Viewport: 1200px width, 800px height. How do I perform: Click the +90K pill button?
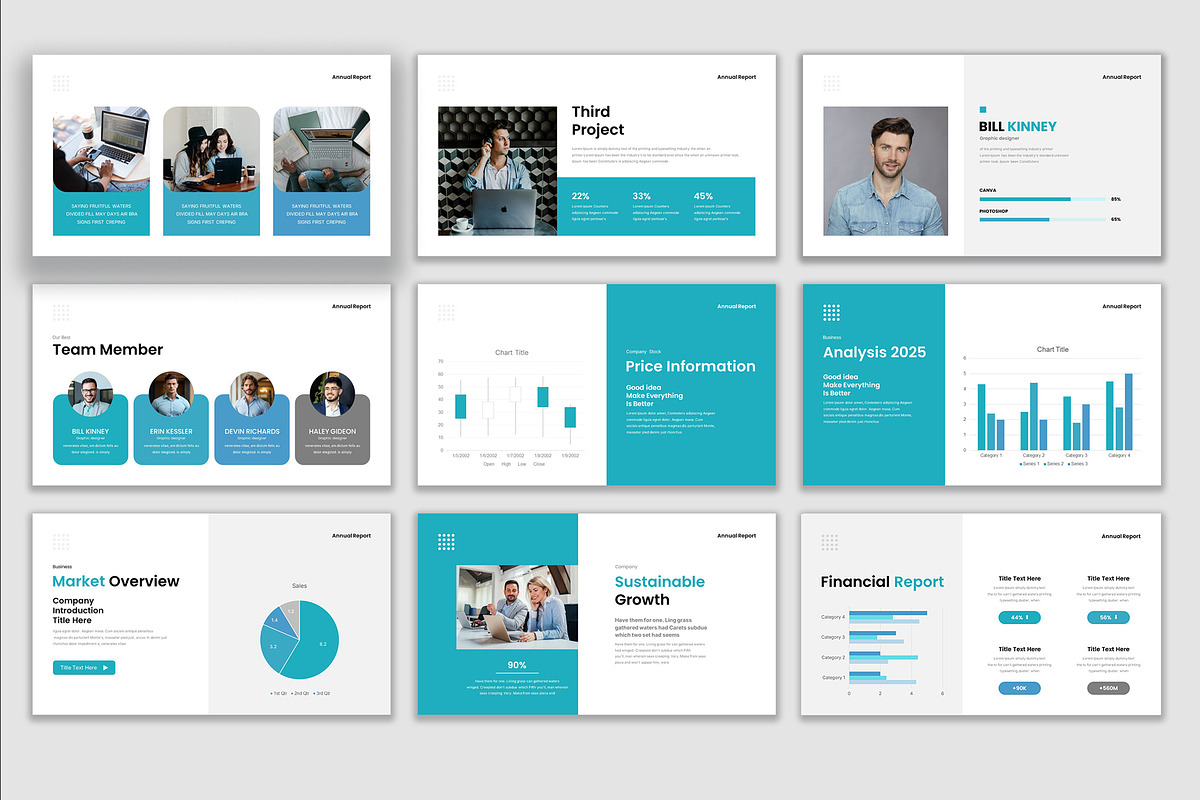point(1019,688)
